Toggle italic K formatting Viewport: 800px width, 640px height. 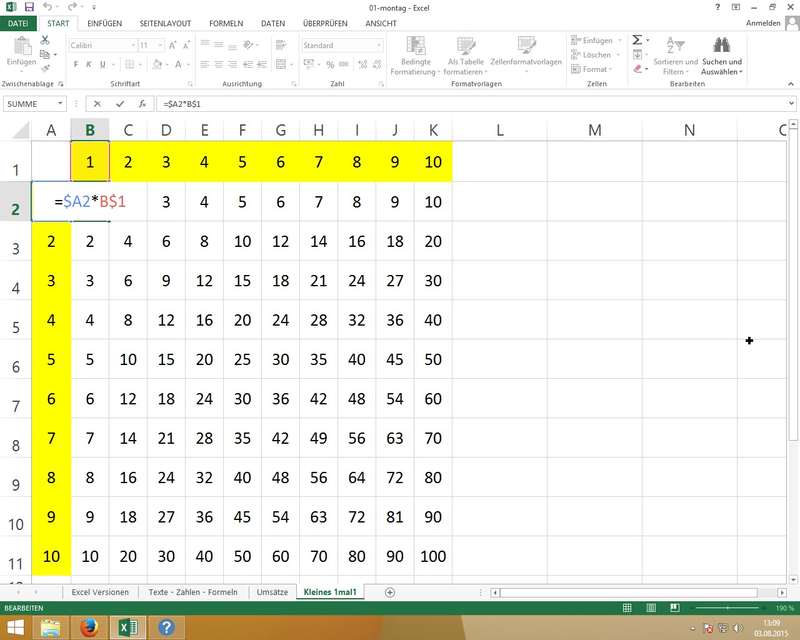[89, 64]
